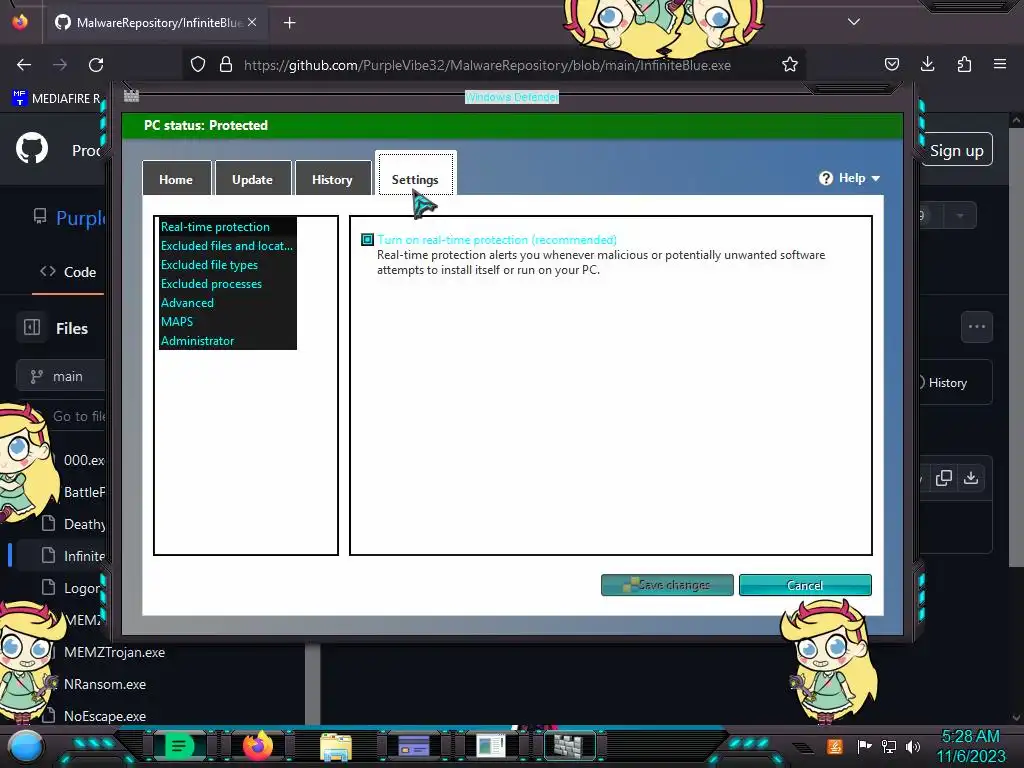The height and width of the screenshot is (768, 1024).
Task: Click the Cancel button
Action: click(805, 584)
